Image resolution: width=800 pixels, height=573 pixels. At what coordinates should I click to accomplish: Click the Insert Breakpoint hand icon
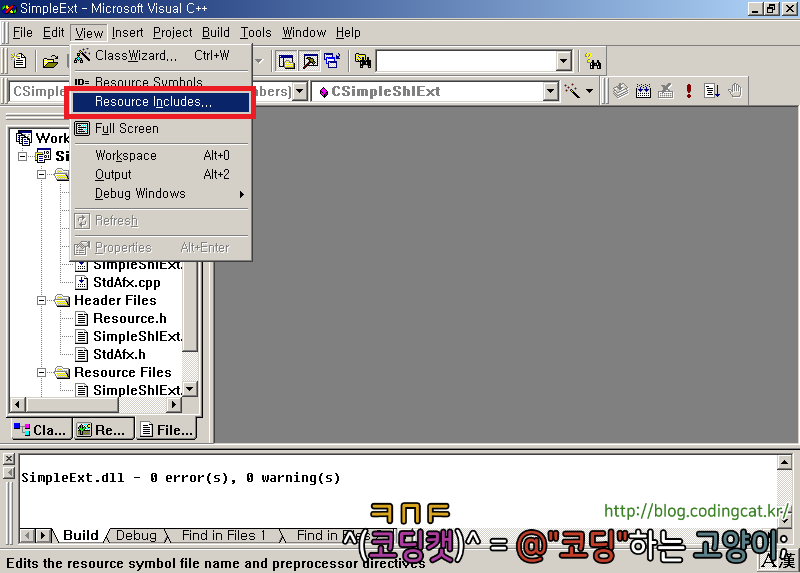coord(735,91)
